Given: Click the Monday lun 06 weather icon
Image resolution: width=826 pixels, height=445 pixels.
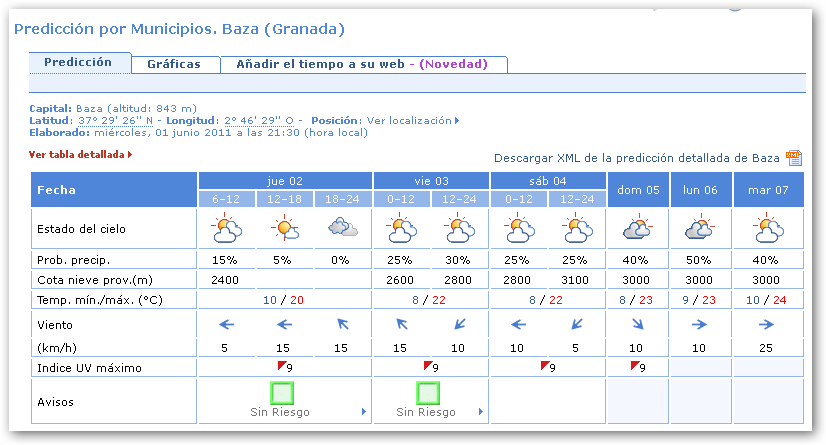Looking at the screenshot, I should [x=701, y=230].
